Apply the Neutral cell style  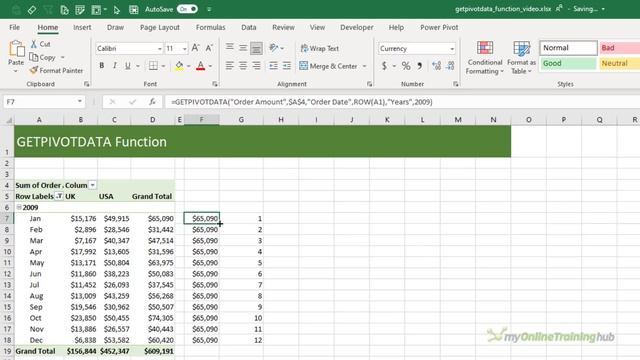(620, 63)
